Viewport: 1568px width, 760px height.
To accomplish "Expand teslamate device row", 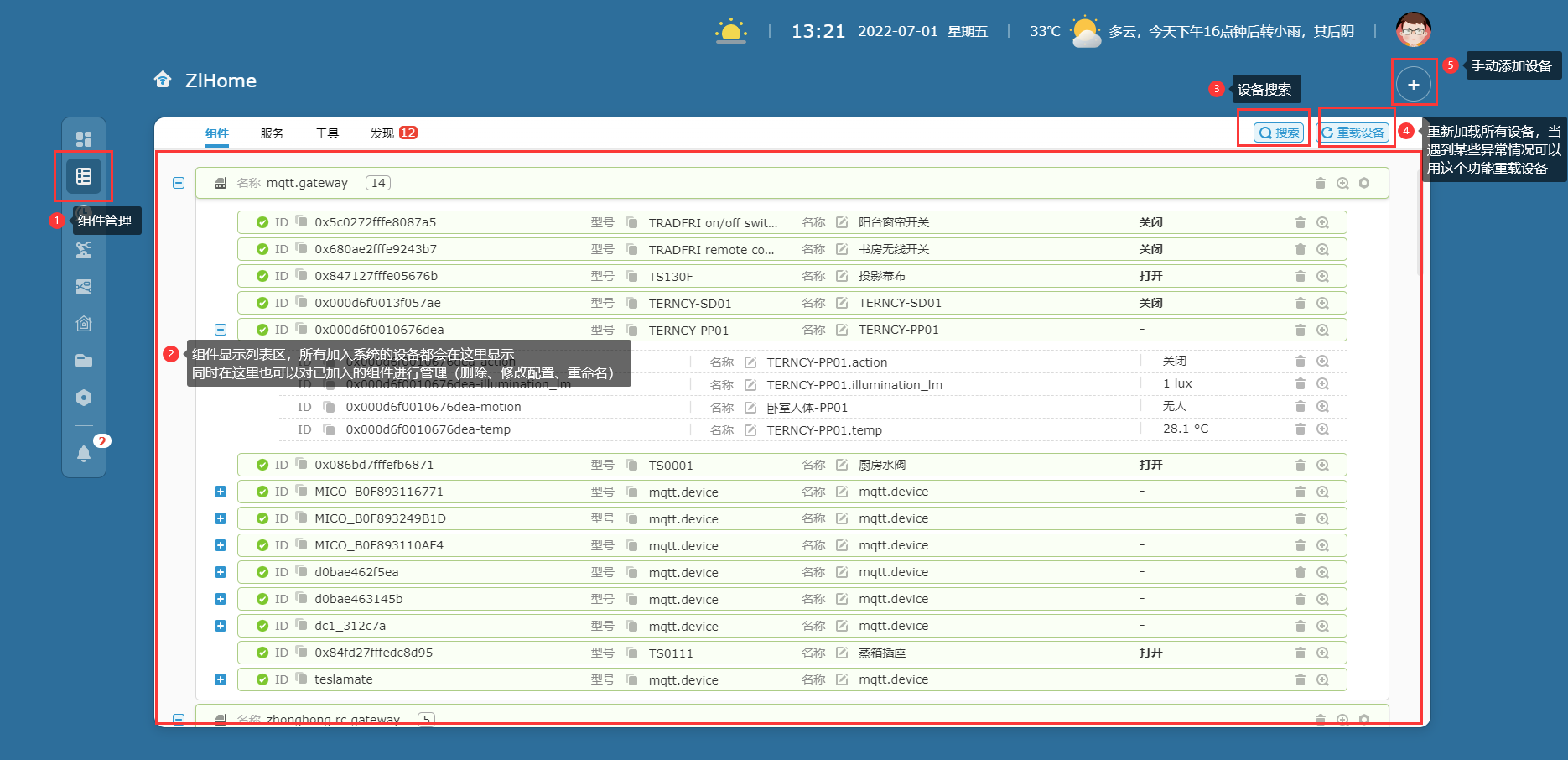I will (x=221, y=679).
